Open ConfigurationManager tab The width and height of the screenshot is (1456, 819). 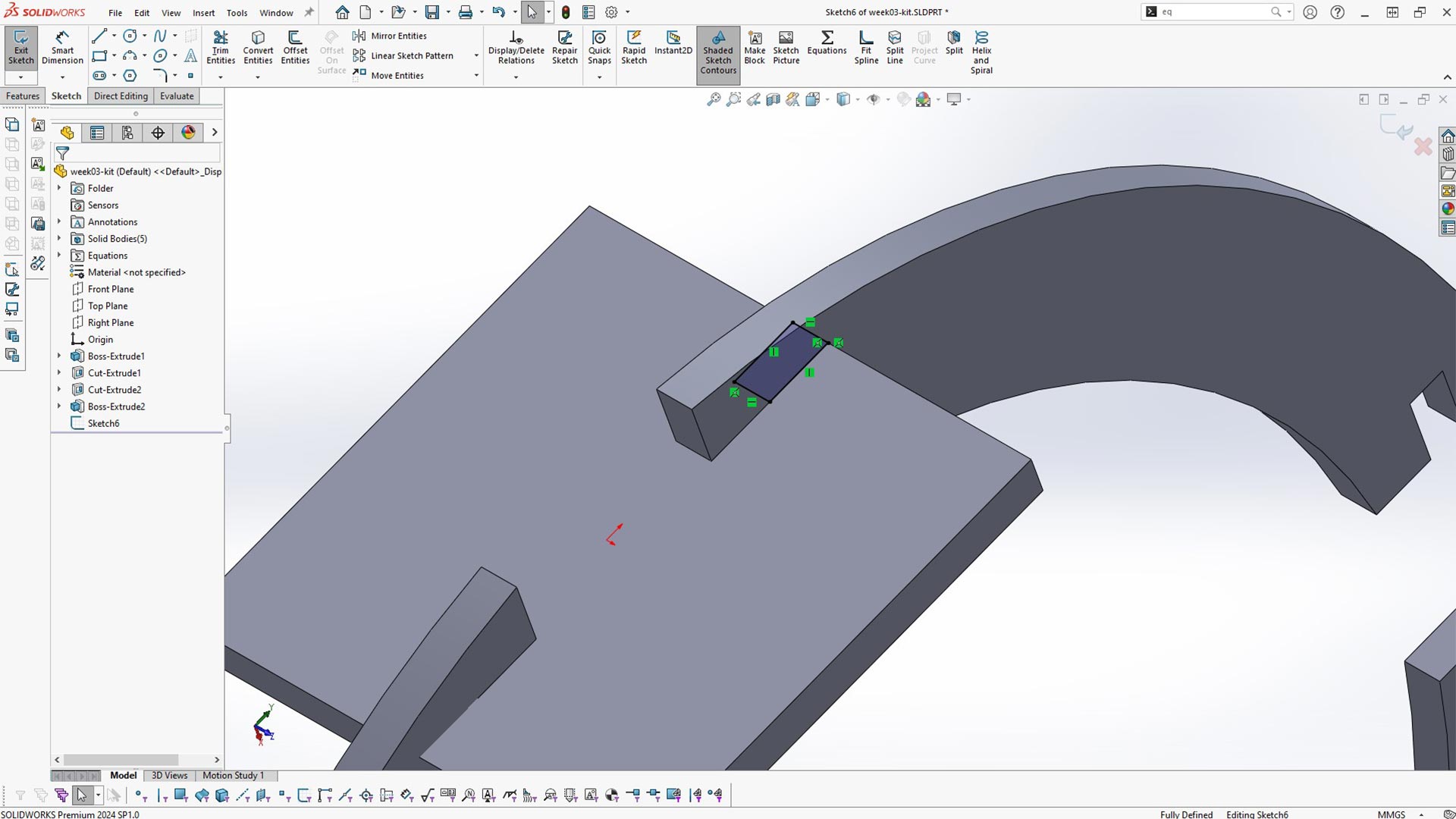[127, 133]
